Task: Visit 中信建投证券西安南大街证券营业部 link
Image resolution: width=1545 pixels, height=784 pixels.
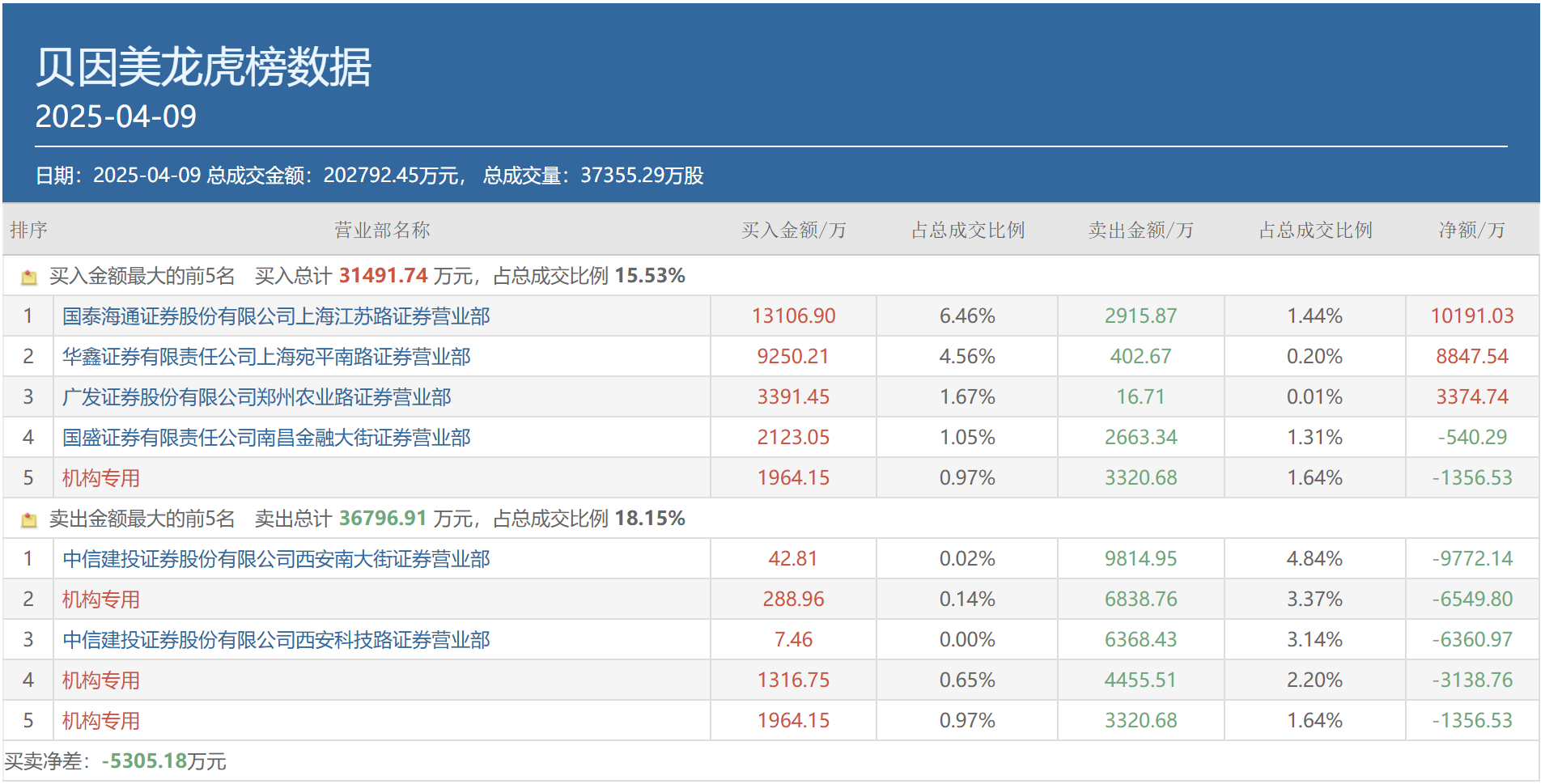Action: click(276, 559)
